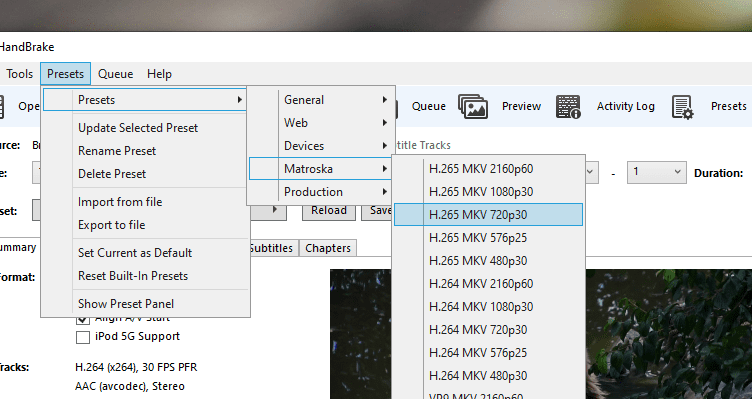Open the Chapters tab
Image resolution: width=752 pixels, height=399 pixels.
(328, 248)
